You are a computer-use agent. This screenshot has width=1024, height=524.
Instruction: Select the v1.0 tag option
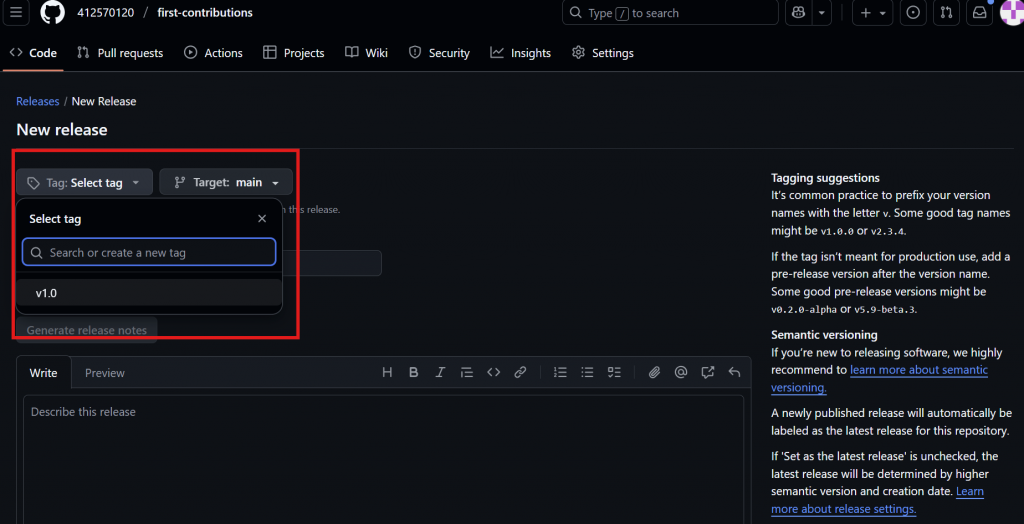point(149,293)
